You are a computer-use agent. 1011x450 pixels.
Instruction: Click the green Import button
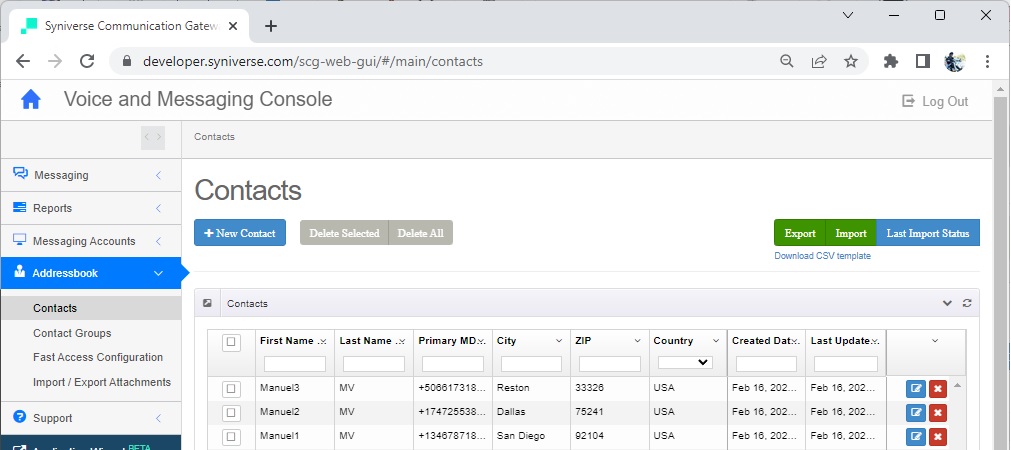click(850, 233)
